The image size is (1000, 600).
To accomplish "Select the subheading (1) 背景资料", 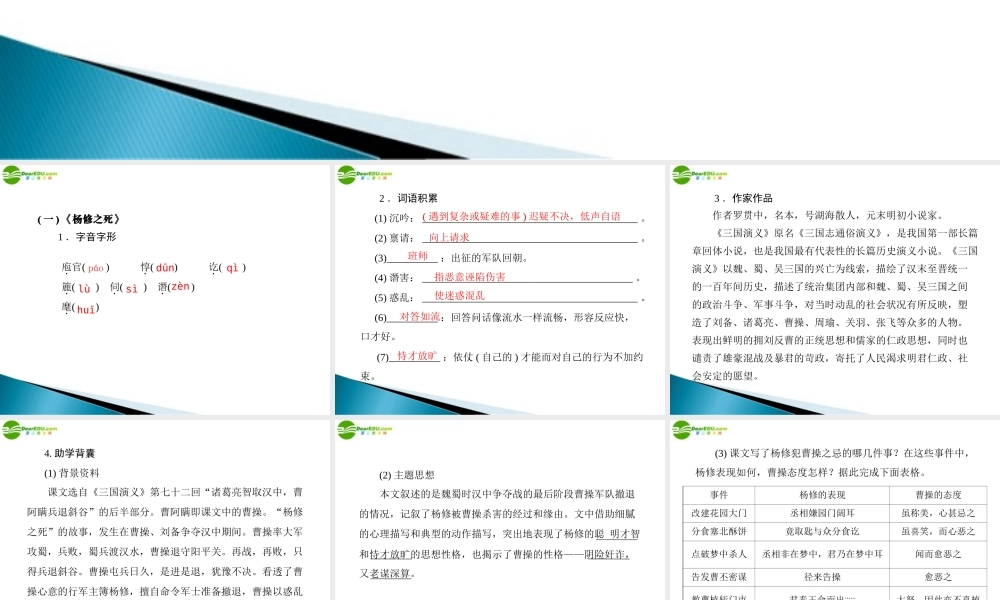I will 71,473.
